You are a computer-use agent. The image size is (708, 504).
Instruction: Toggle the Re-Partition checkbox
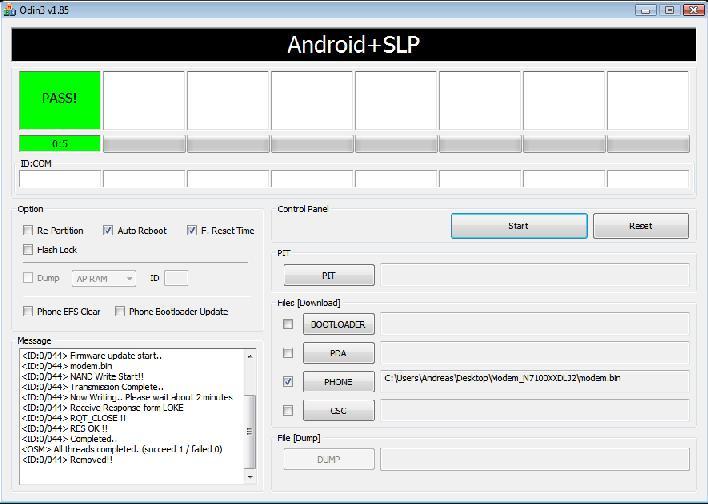coord(28,230)
